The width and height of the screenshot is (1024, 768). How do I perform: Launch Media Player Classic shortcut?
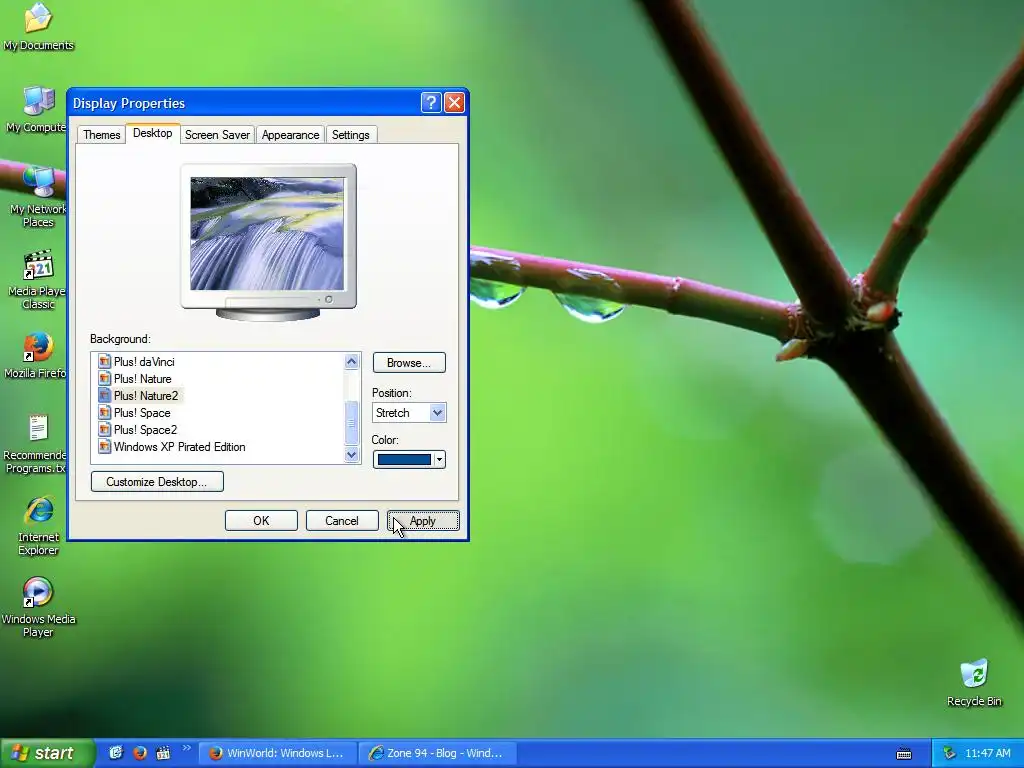pyautogui.click(x=37, y=280)
